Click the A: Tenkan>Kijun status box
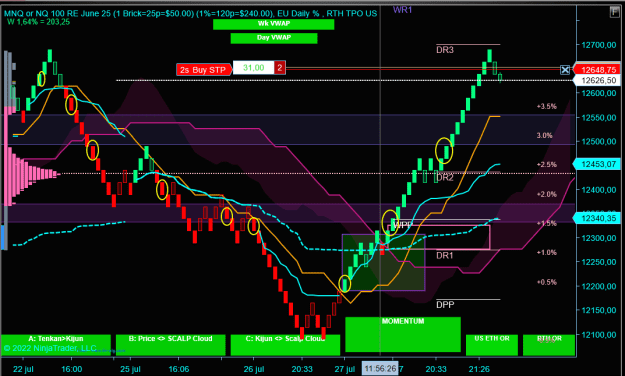 pos(56,345)
